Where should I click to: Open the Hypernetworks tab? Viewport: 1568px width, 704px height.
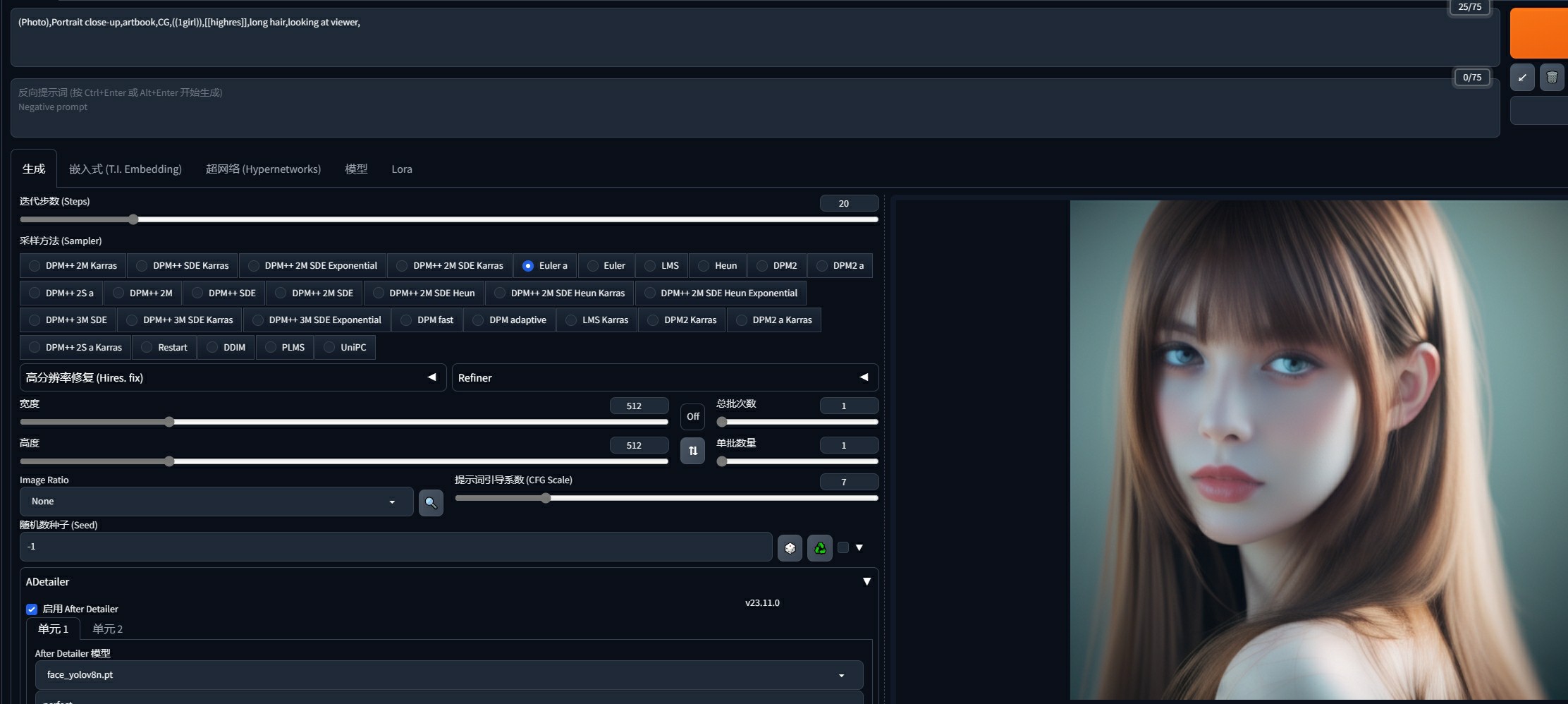click(263, 169)
